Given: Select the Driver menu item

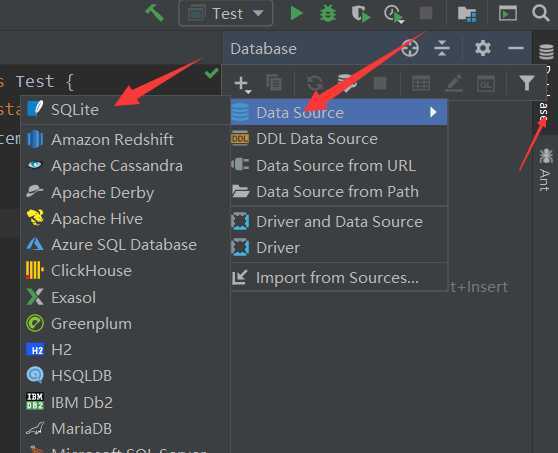Looking at the screenshot, I should (x=339, y=248).
